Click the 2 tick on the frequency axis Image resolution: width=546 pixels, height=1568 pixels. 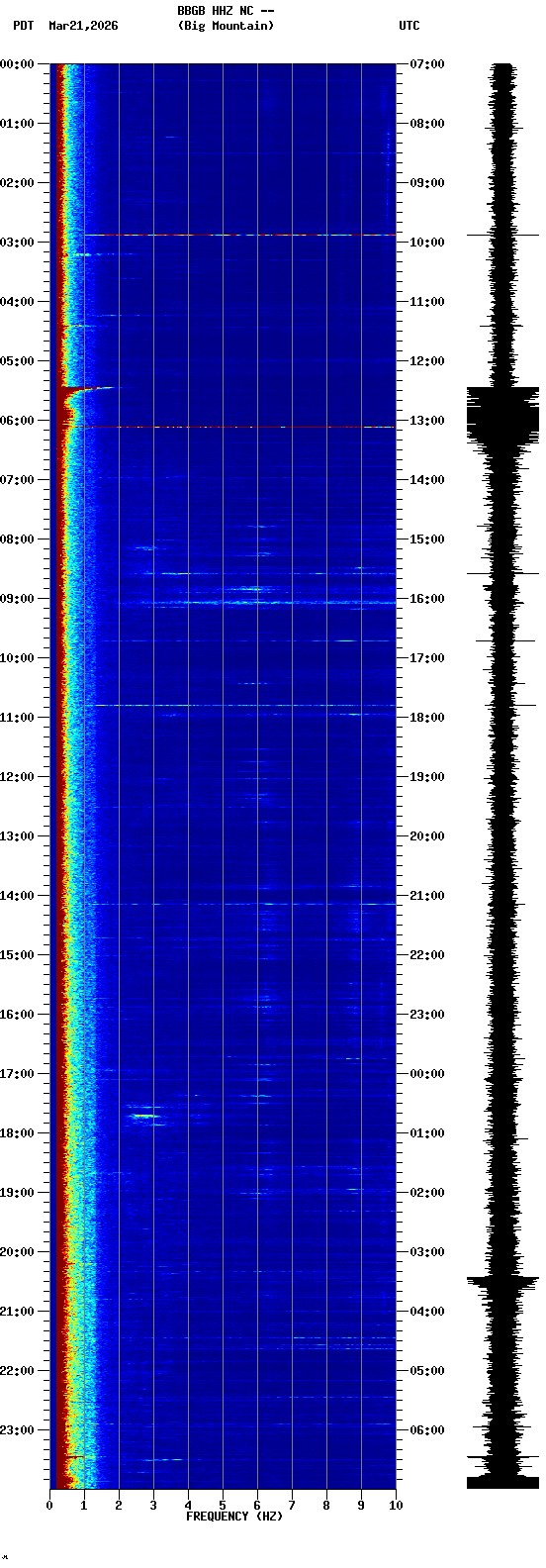coord(119,1506)
